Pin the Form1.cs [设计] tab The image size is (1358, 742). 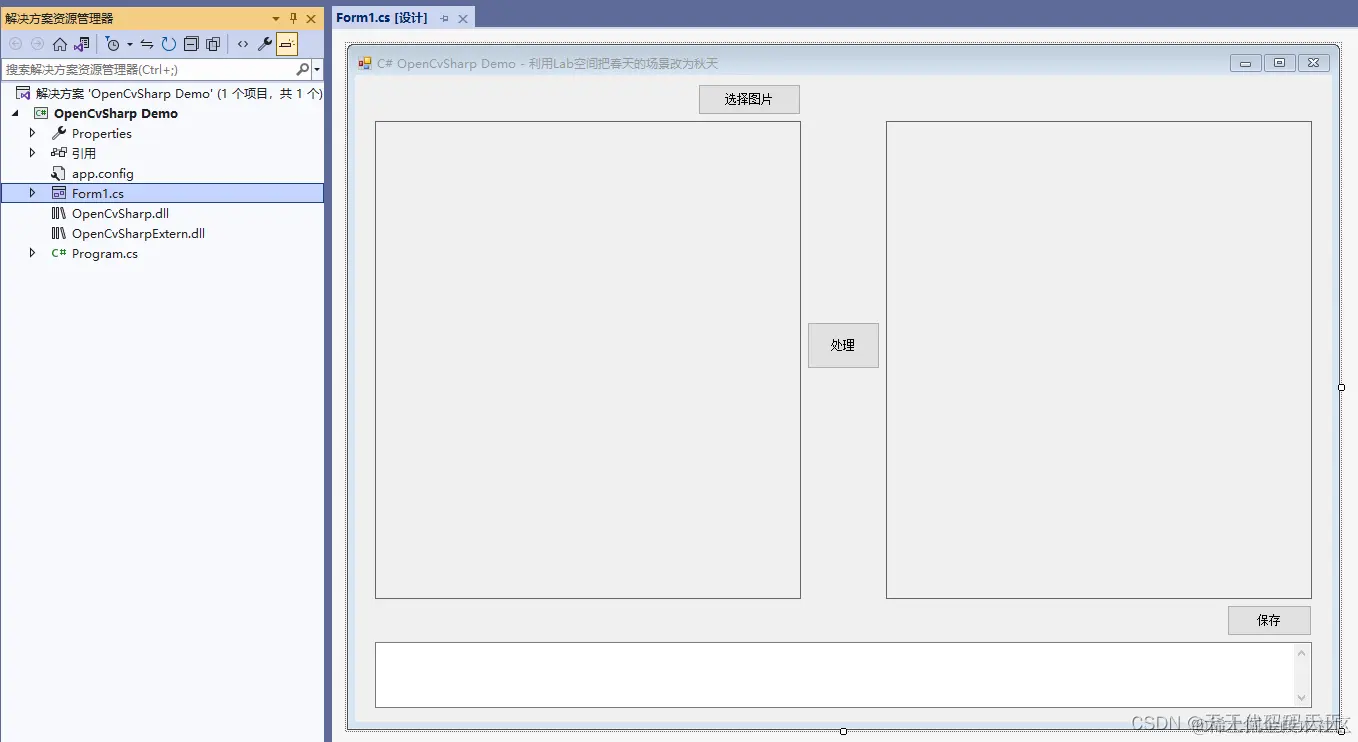click(x=445, y=19)
